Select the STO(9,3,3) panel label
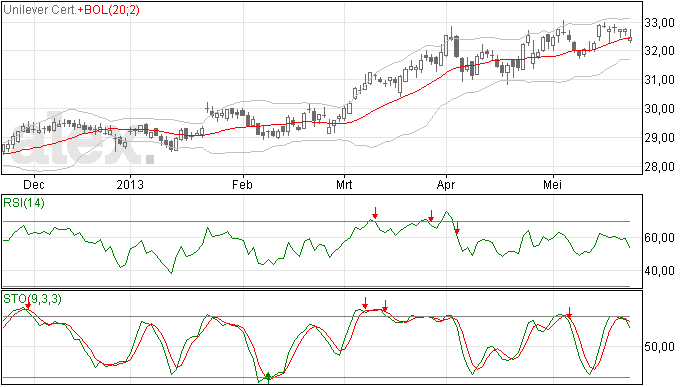The width and height of the screenshot is (690, 387). coord(32,299)
